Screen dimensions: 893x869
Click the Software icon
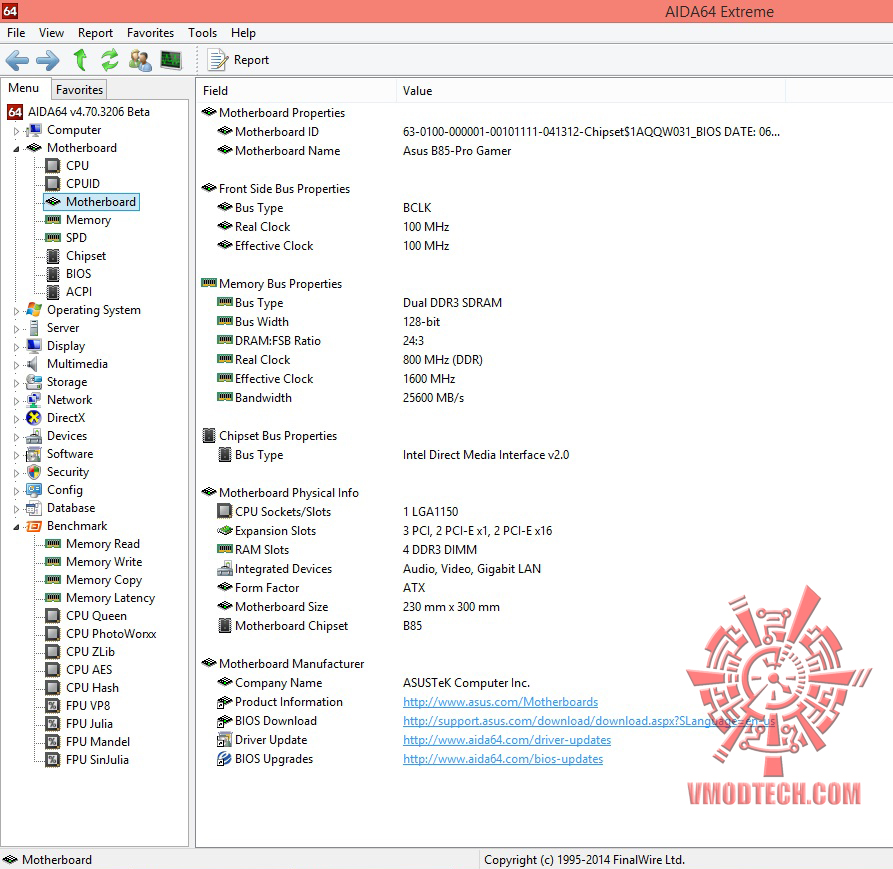point(34,454)
